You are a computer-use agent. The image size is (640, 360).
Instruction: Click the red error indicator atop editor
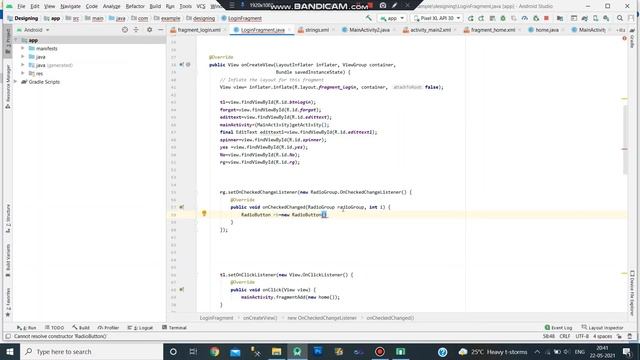624,38
